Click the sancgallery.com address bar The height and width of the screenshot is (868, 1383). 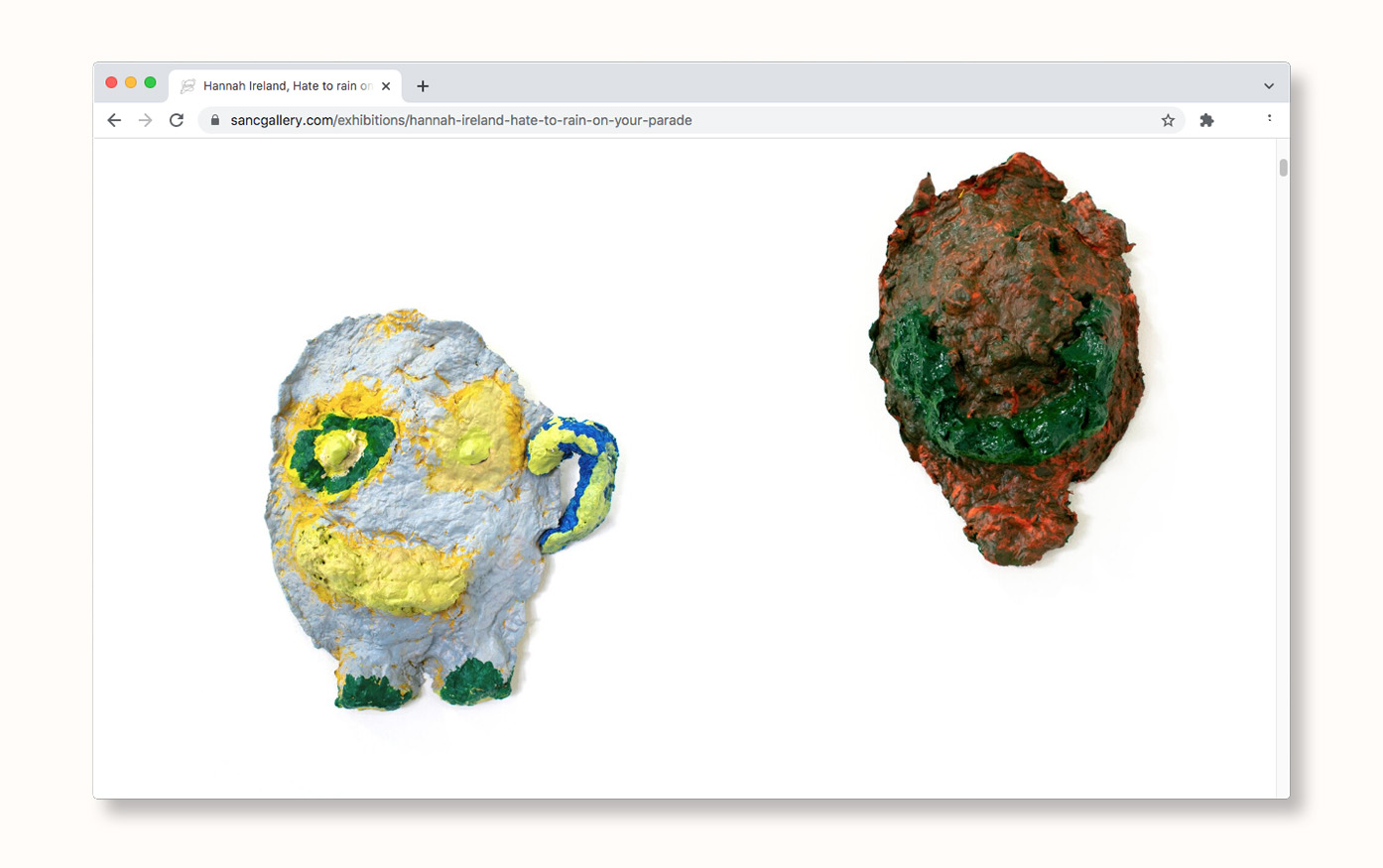coord(691,120)
